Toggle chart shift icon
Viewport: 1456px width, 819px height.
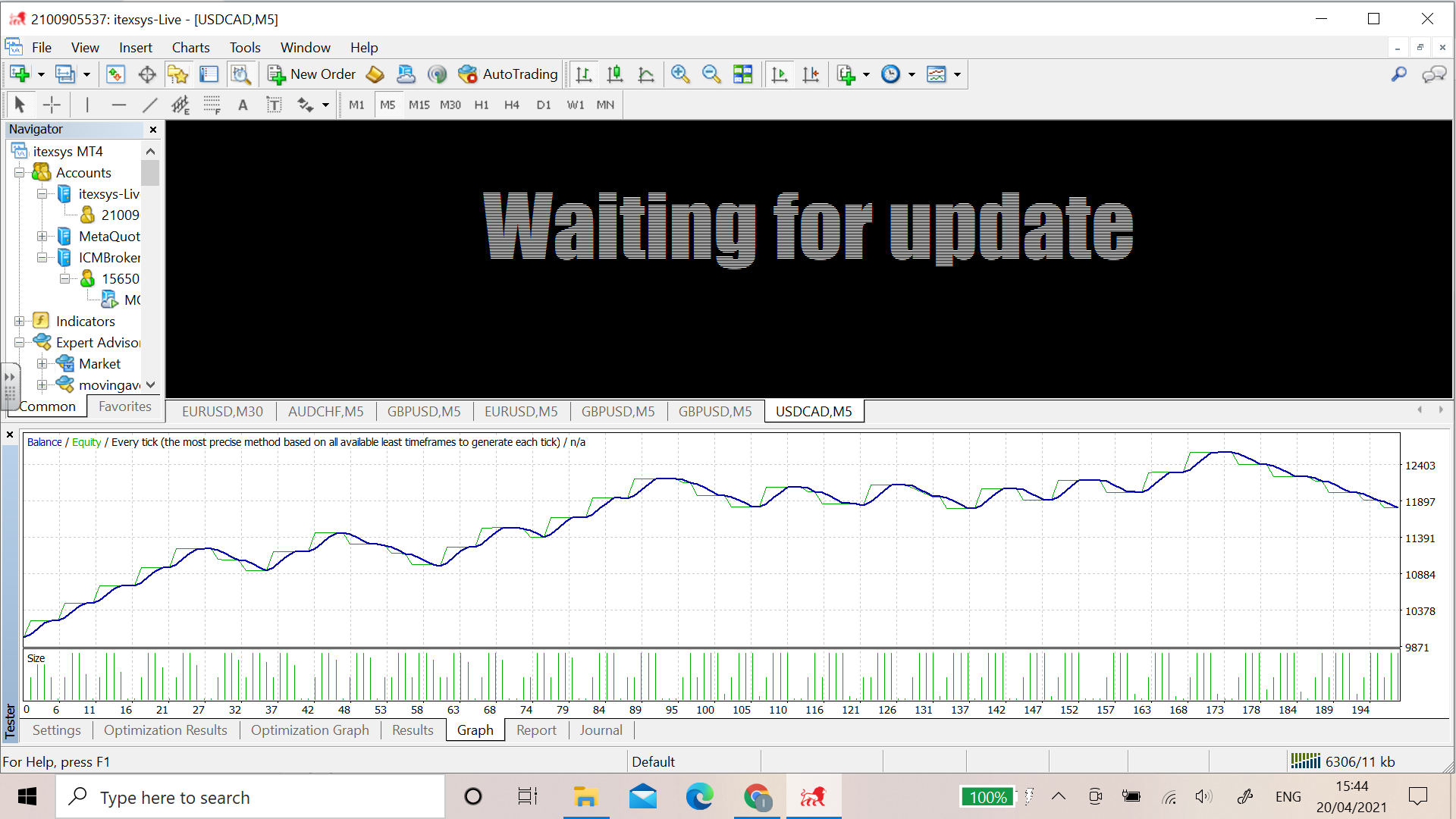pyautogui.click(x=811, y=74)
